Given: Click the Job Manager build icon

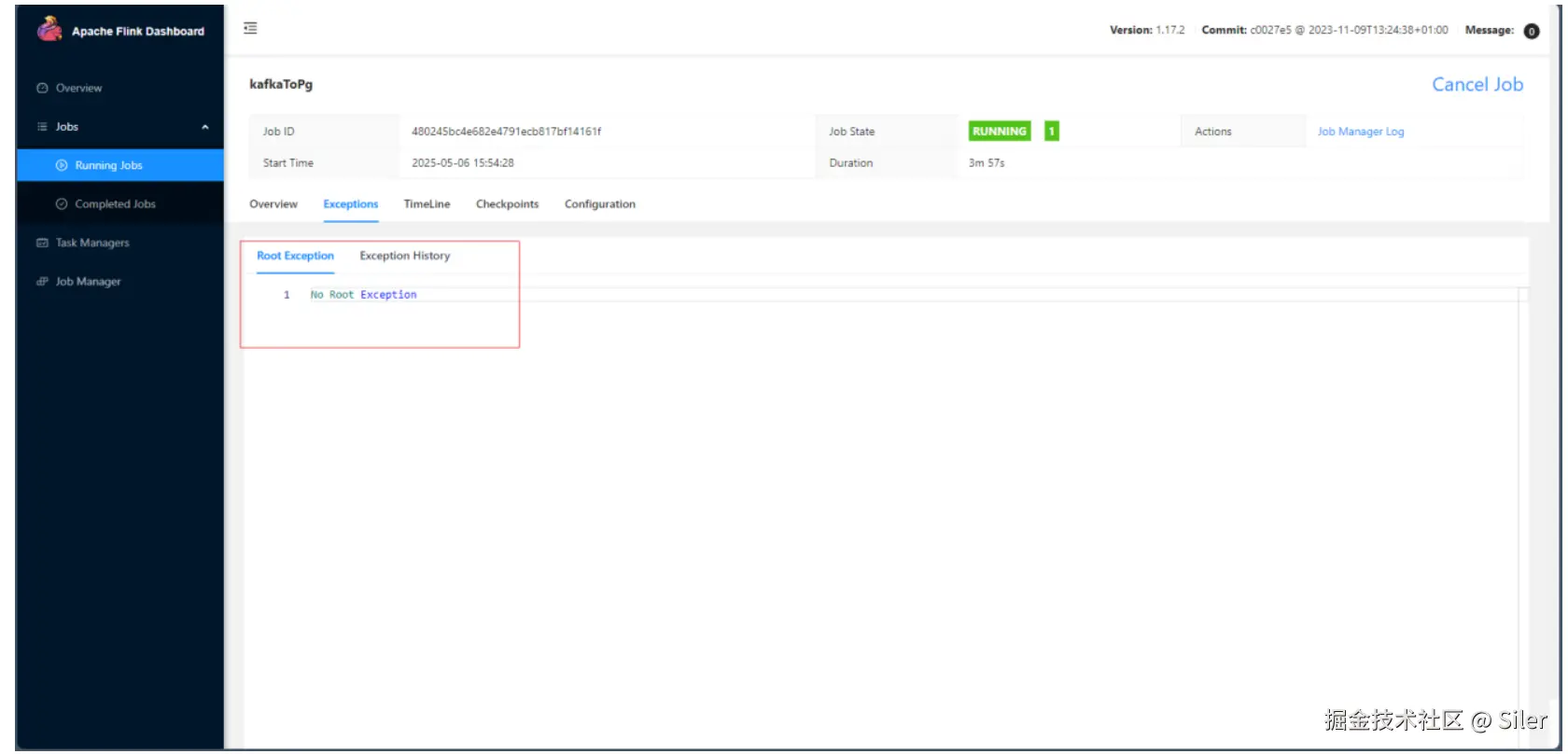Looking at the screenshot, I should (42, 281).
